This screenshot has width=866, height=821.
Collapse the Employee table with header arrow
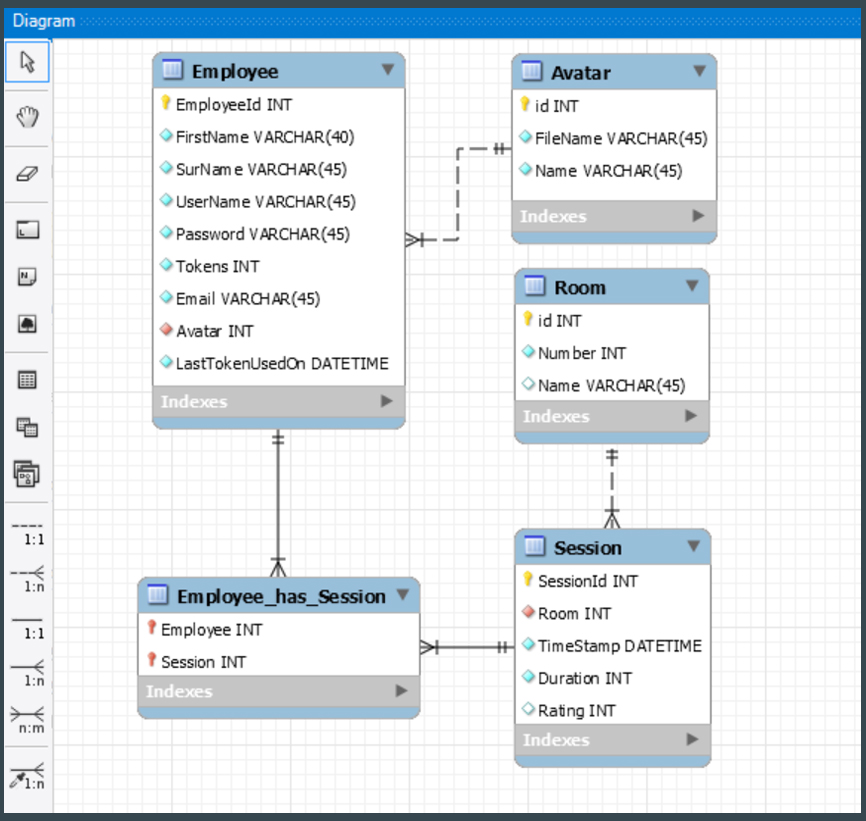point(388,70)
